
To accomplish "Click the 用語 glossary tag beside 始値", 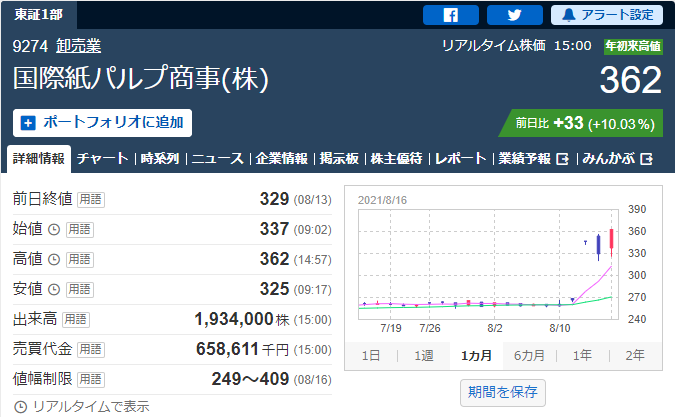I will [x=81, y=229].
